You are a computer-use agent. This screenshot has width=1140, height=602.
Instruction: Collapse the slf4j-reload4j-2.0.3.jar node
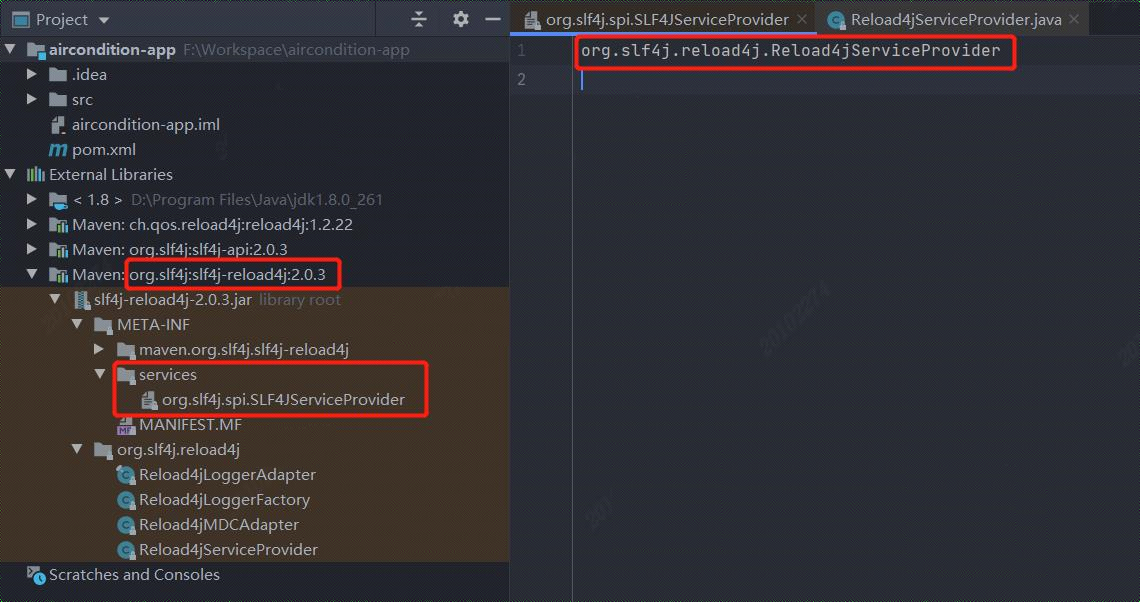[55, 299]
